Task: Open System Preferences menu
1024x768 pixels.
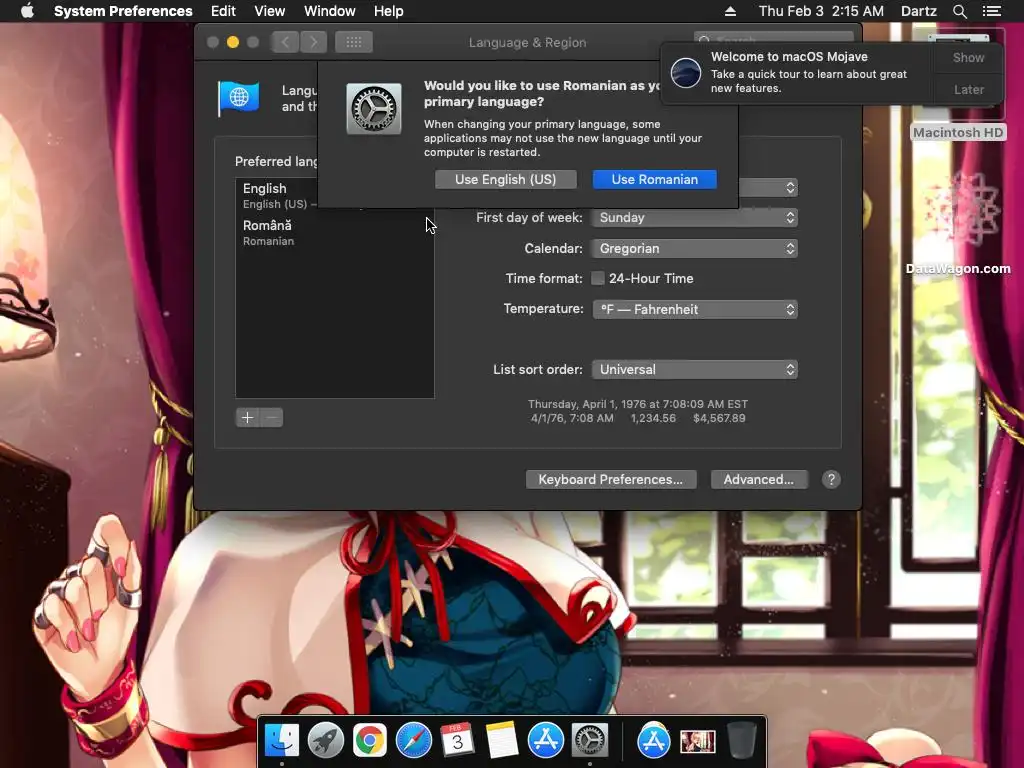Action: (123, 11)
